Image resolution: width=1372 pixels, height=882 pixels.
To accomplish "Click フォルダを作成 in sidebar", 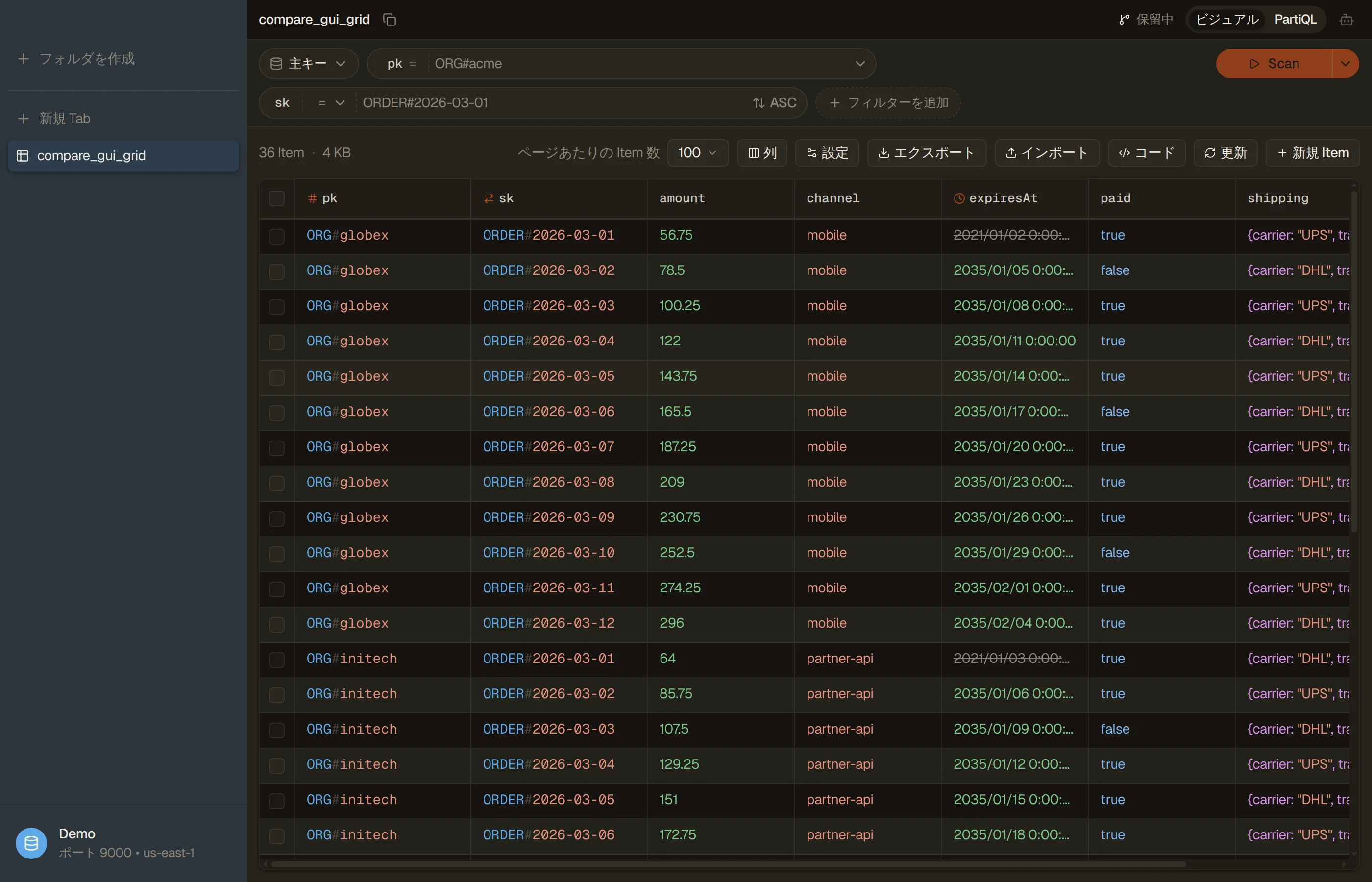I will click(x=87, y=58).
